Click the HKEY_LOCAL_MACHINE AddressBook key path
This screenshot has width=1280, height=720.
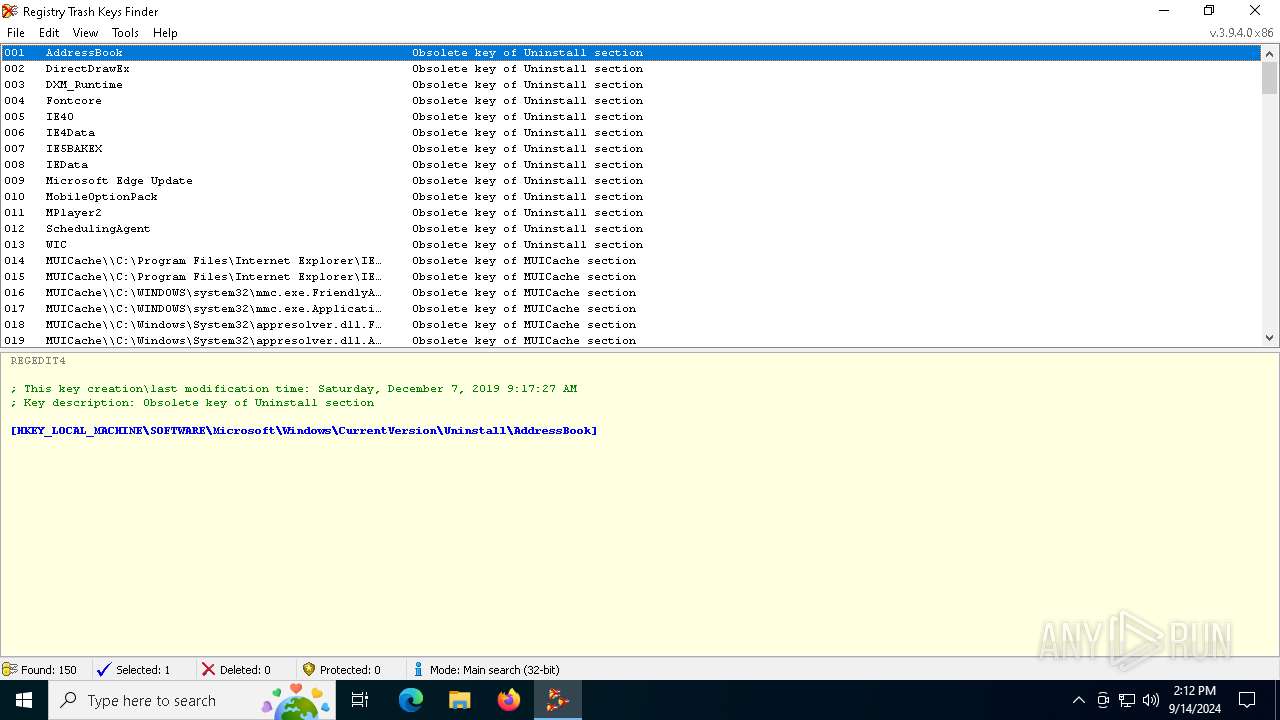click(304, 431)
